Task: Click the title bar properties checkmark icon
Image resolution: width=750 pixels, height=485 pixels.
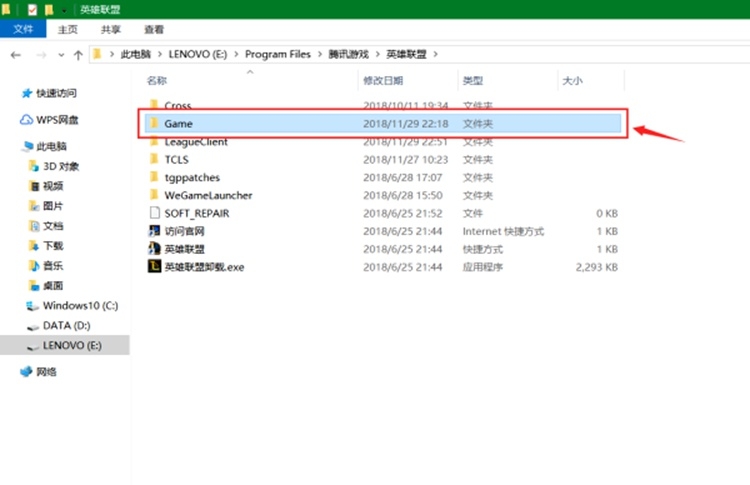Action: (x=32, y=10)
